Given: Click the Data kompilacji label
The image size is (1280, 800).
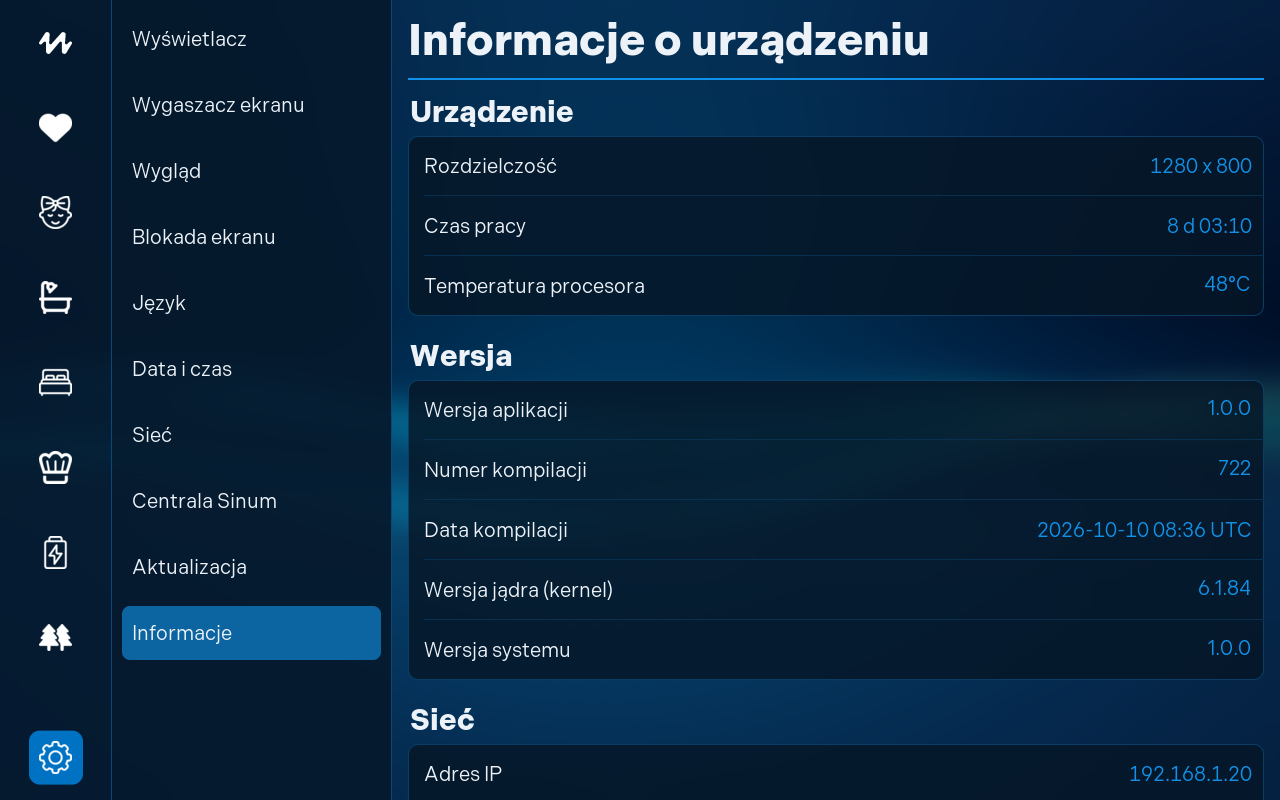Looking at the screenshot, I should point(496,530).
